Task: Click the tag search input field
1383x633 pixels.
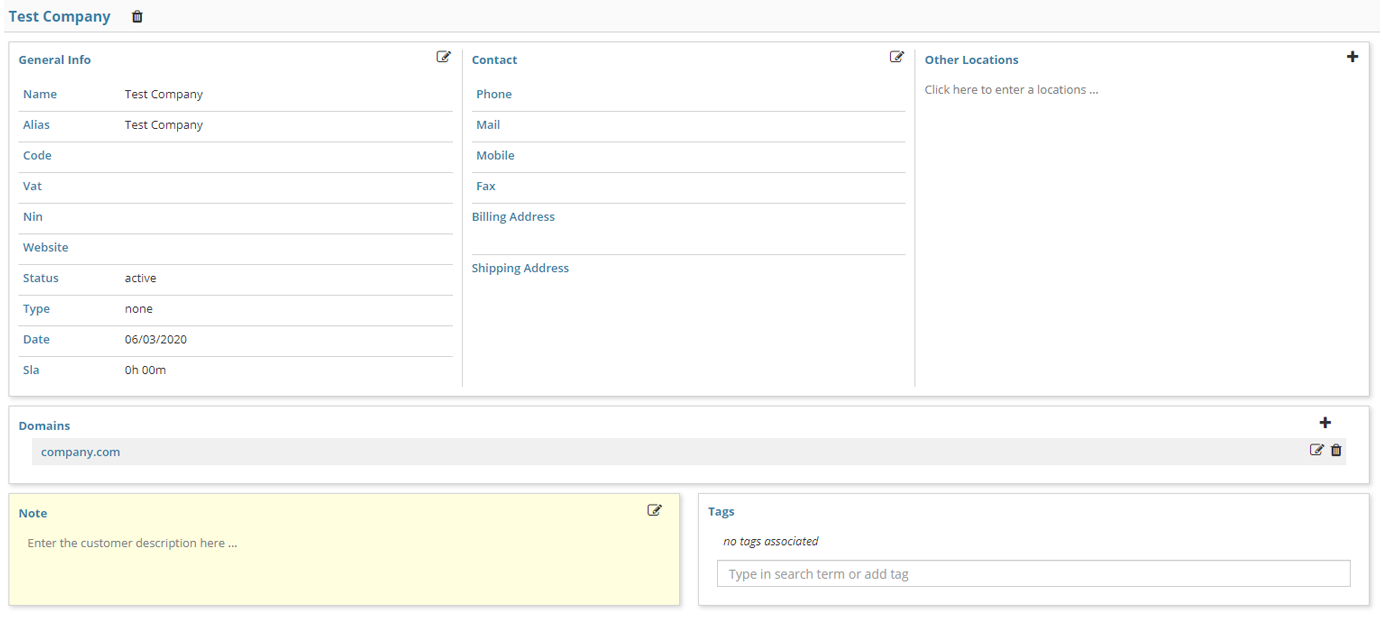Action: coord(1033,574)
